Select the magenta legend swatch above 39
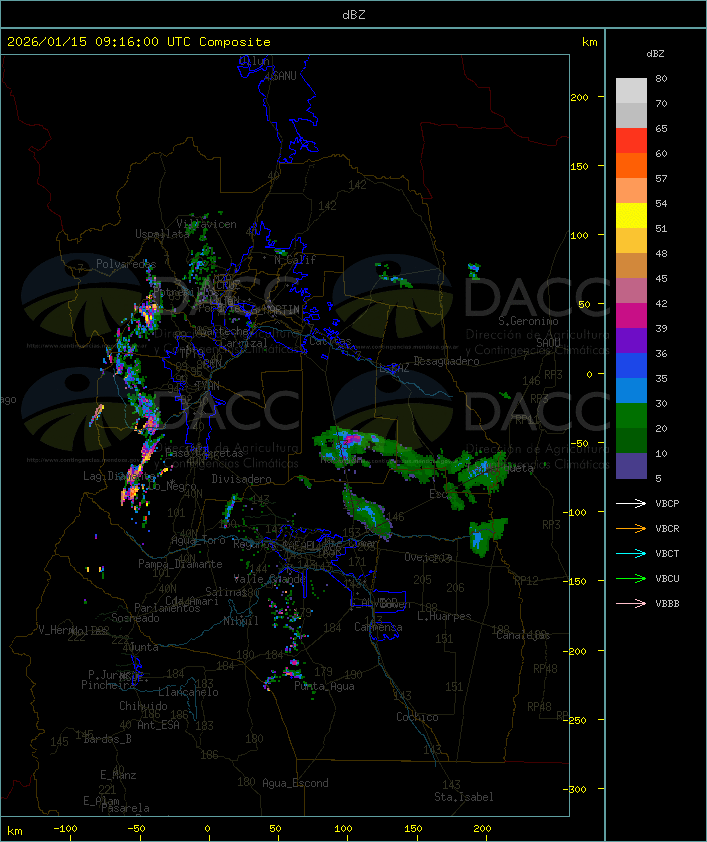 (x=631, y=316)
